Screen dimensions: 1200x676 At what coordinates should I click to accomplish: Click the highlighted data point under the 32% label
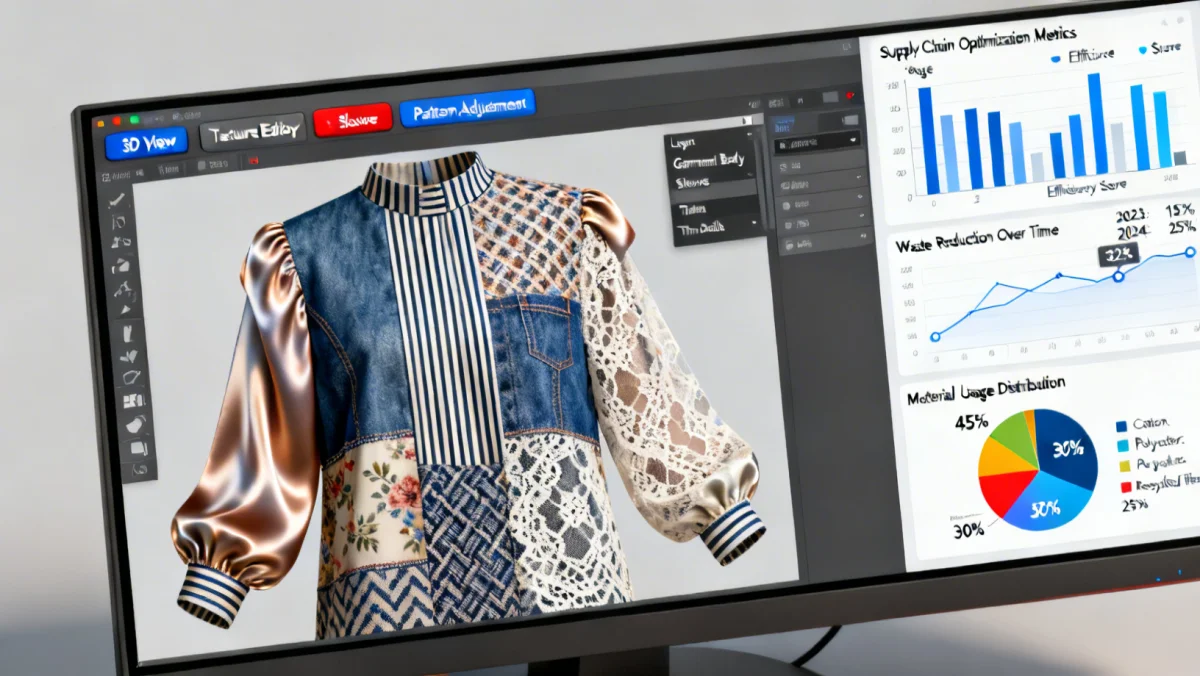click(1119, 276)
